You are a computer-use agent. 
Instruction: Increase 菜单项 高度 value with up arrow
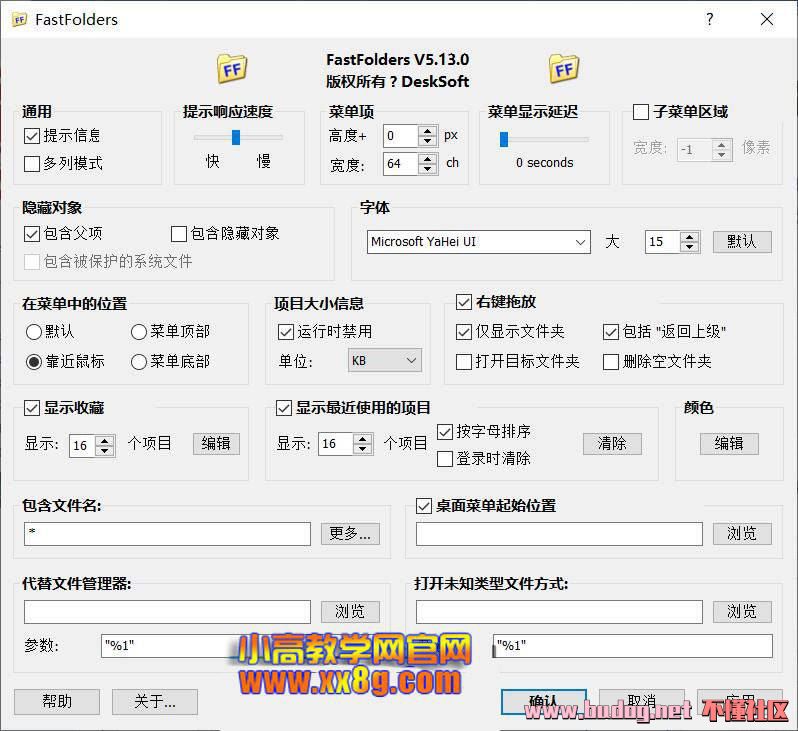click(428, 130)
